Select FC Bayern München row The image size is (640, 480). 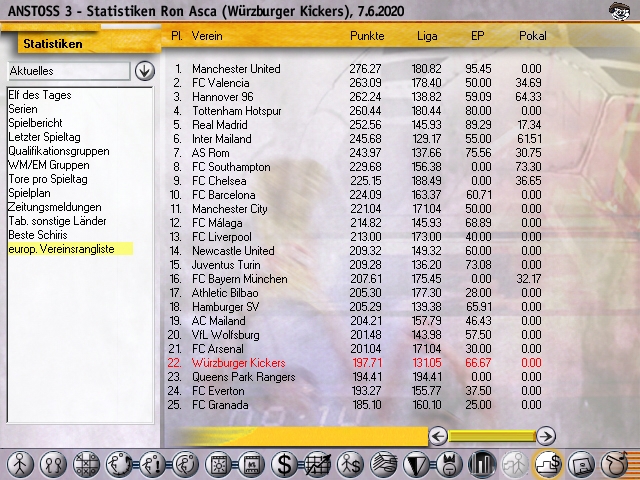tap(355, 279)
